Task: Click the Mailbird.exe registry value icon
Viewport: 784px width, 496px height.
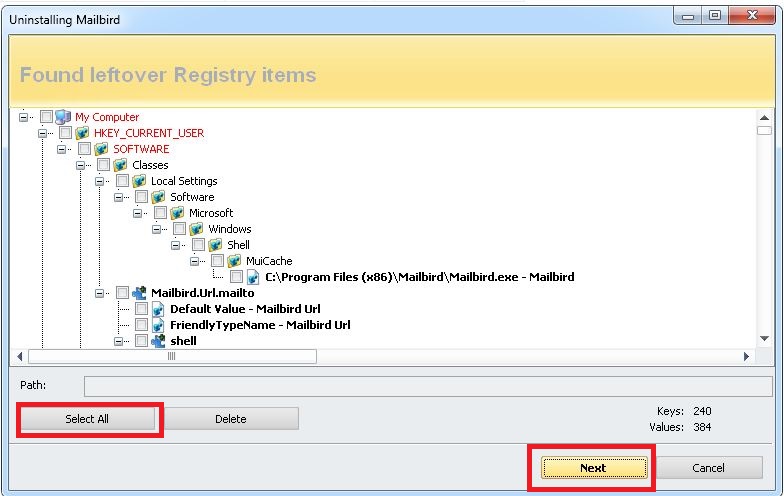Action: click(x=253, y=277)
